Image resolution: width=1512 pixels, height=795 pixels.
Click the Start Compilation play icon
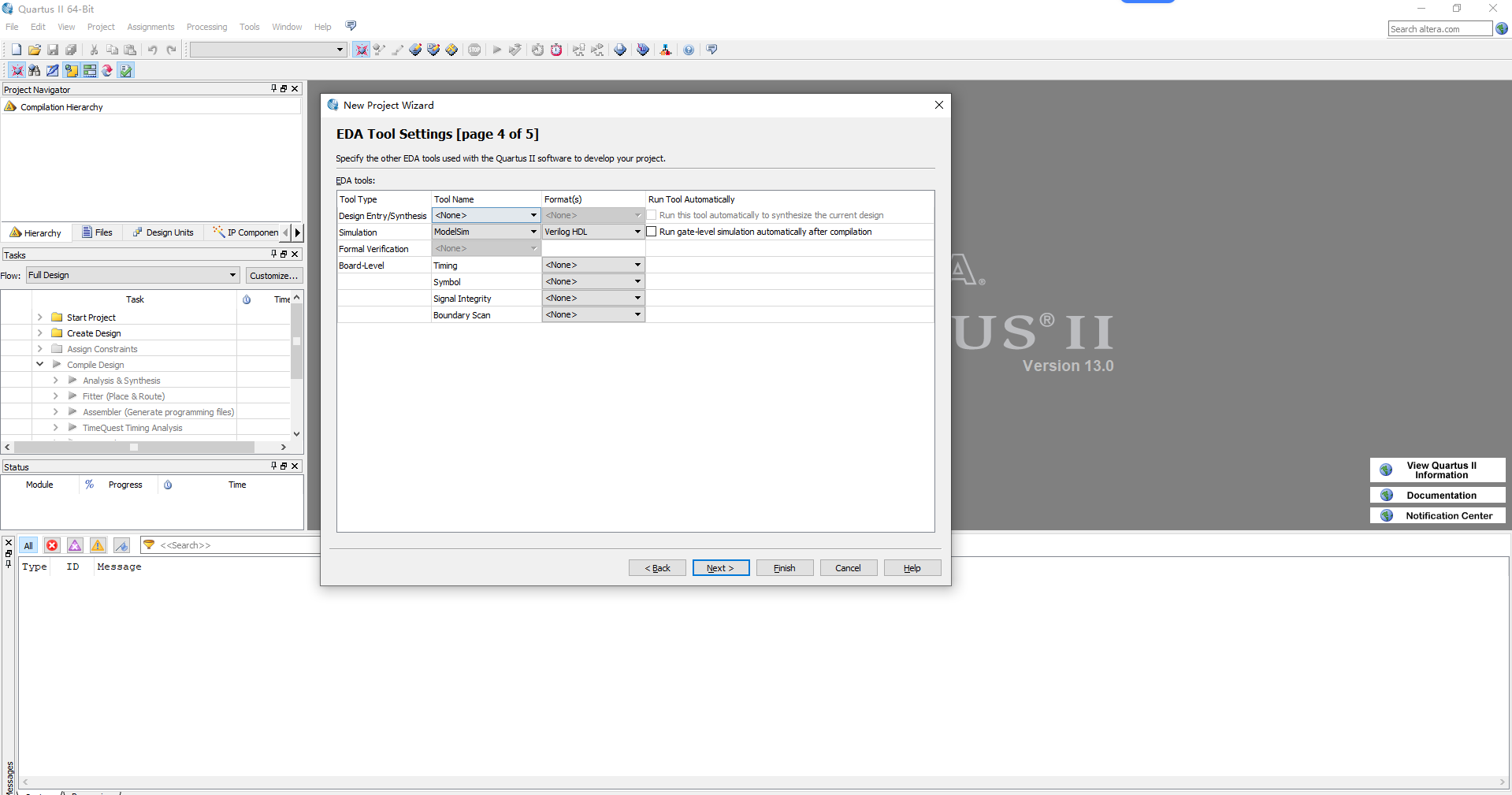[x=497, y=50]
